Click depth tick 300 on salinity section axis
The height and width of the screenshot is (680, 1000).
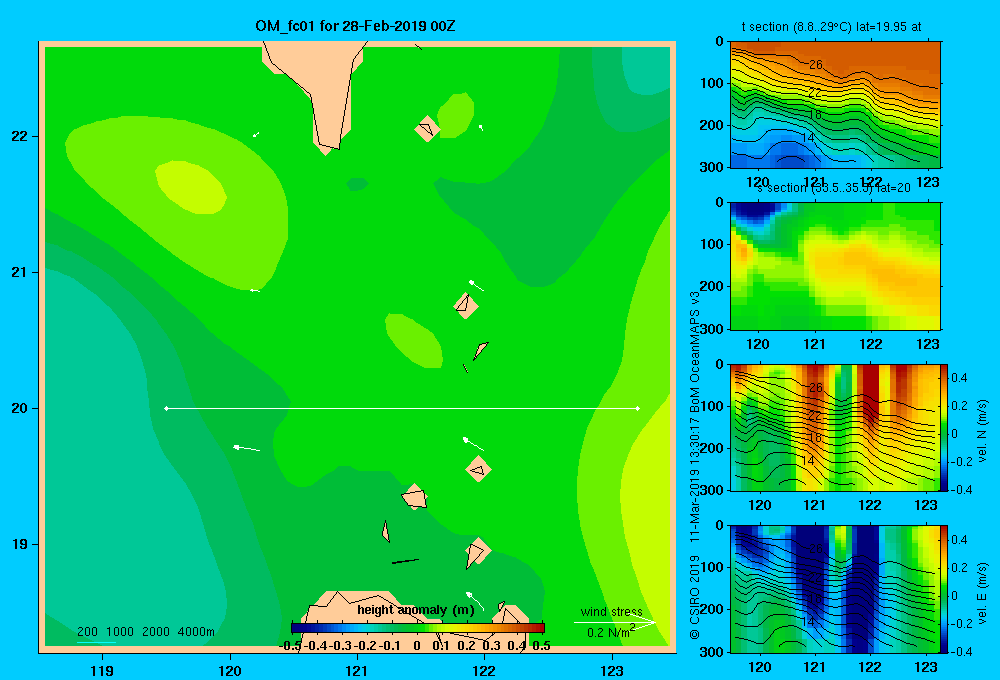pyautogui.click(x=712, y=329)
